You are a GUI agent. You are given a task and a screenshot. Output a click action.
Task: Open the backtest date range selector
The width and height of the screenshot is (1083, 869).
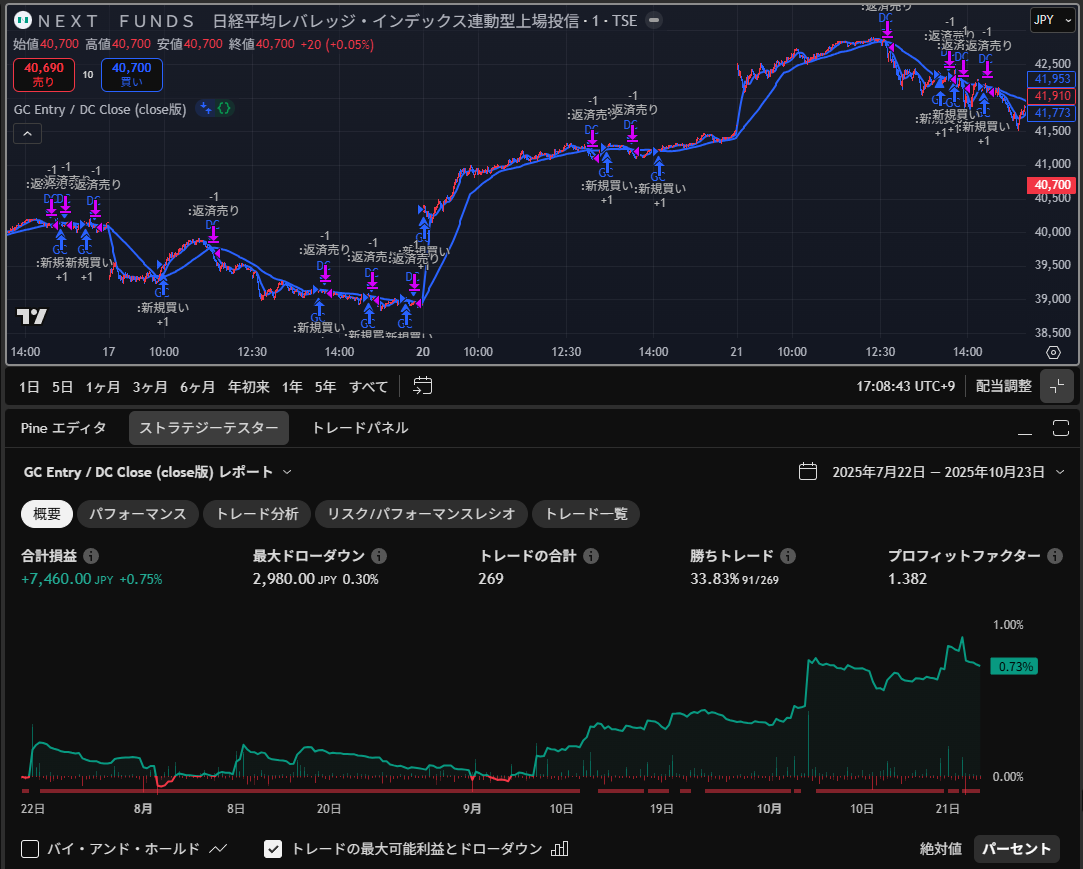(x=932, y=472)
